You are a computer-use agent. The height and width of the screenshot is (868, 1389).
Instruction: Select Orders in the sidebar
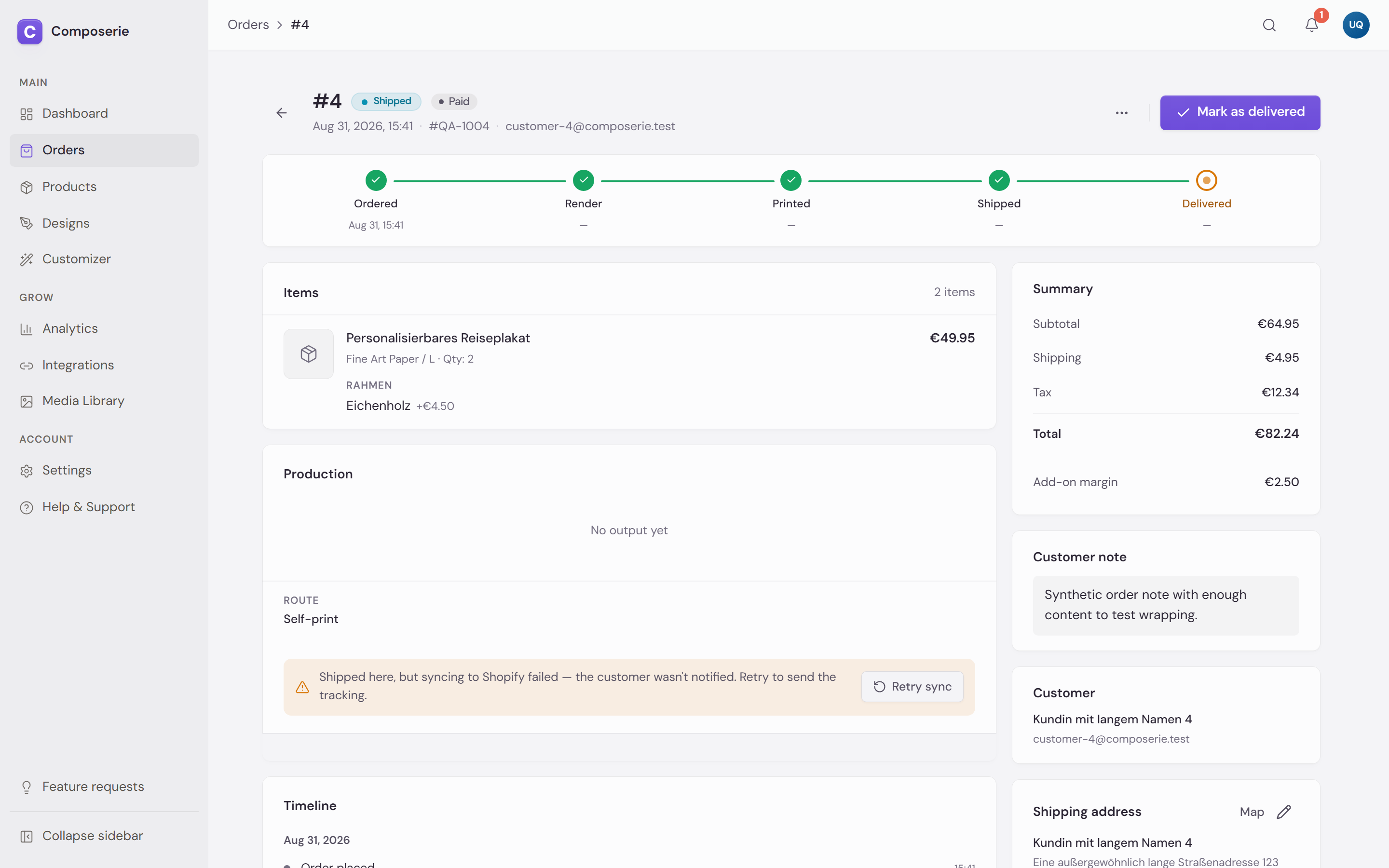click(104, 150)
